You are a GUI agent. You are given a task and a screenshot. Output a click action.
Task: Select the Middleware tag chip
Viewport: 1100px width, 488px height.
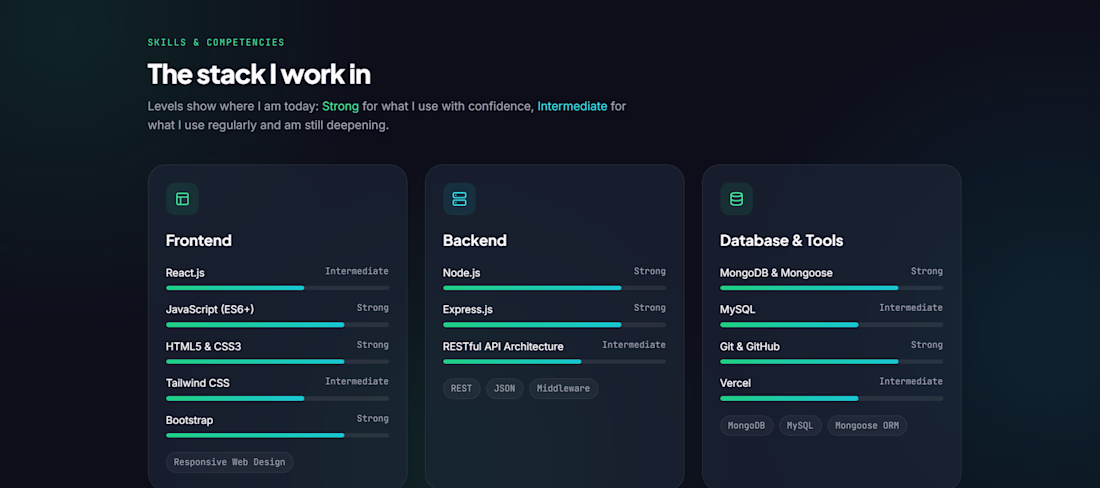click(x=563, y=388)
